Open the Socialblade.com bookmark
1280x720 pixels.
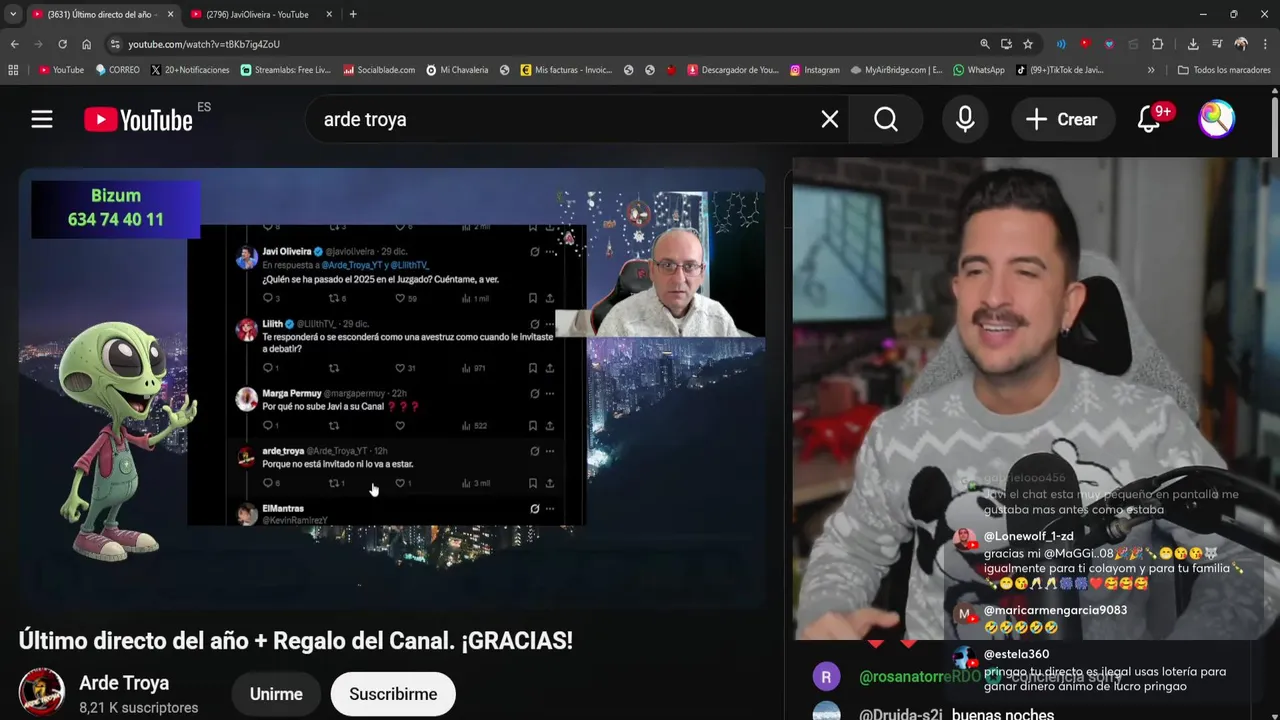click(x=379, y=70)
